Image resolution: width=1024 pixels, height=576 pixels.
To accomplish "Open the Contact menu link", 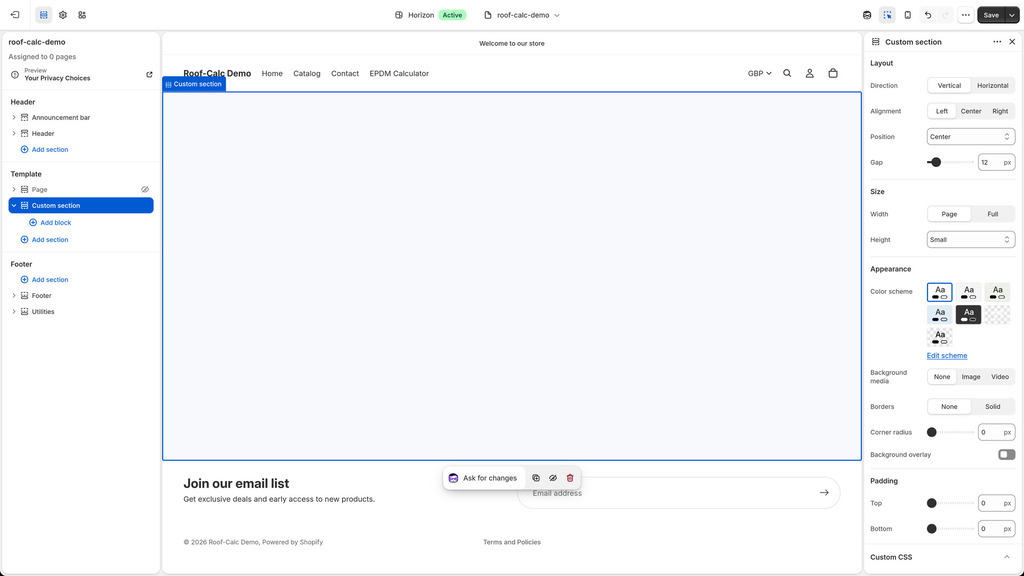I will pyautogui.click(x=345, y=73).
